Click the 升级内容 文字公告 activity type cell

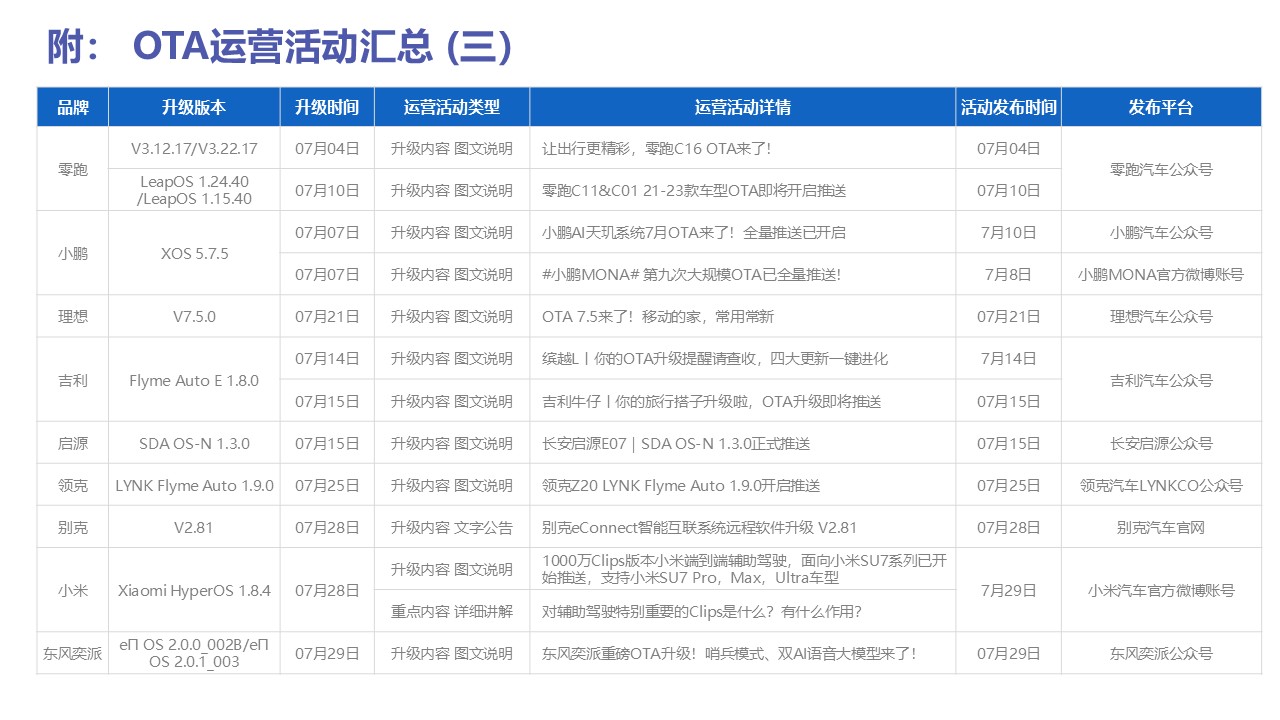452,527
